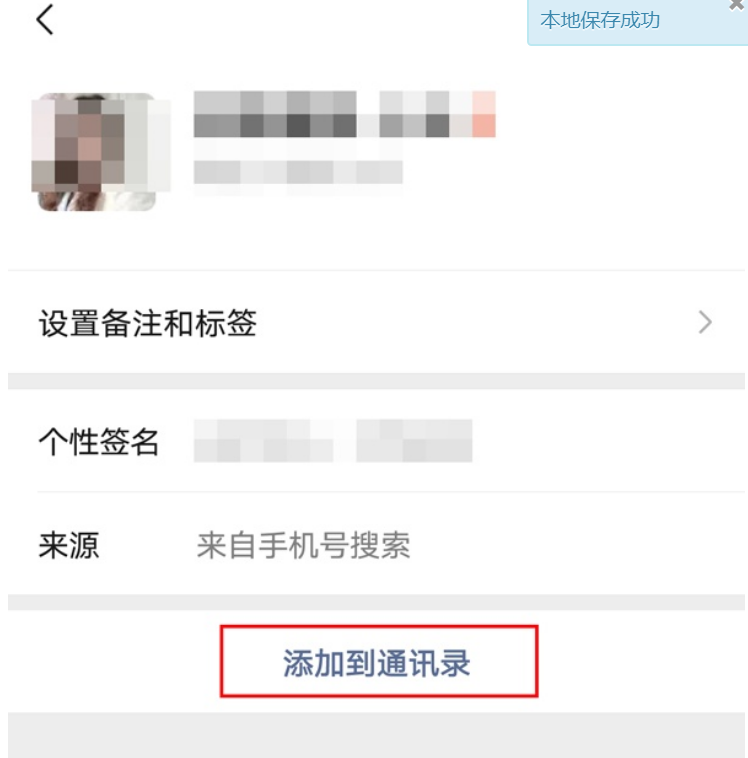Click the gray divider above 个性签名
748x758 pixels.
(x=376, y=381)
